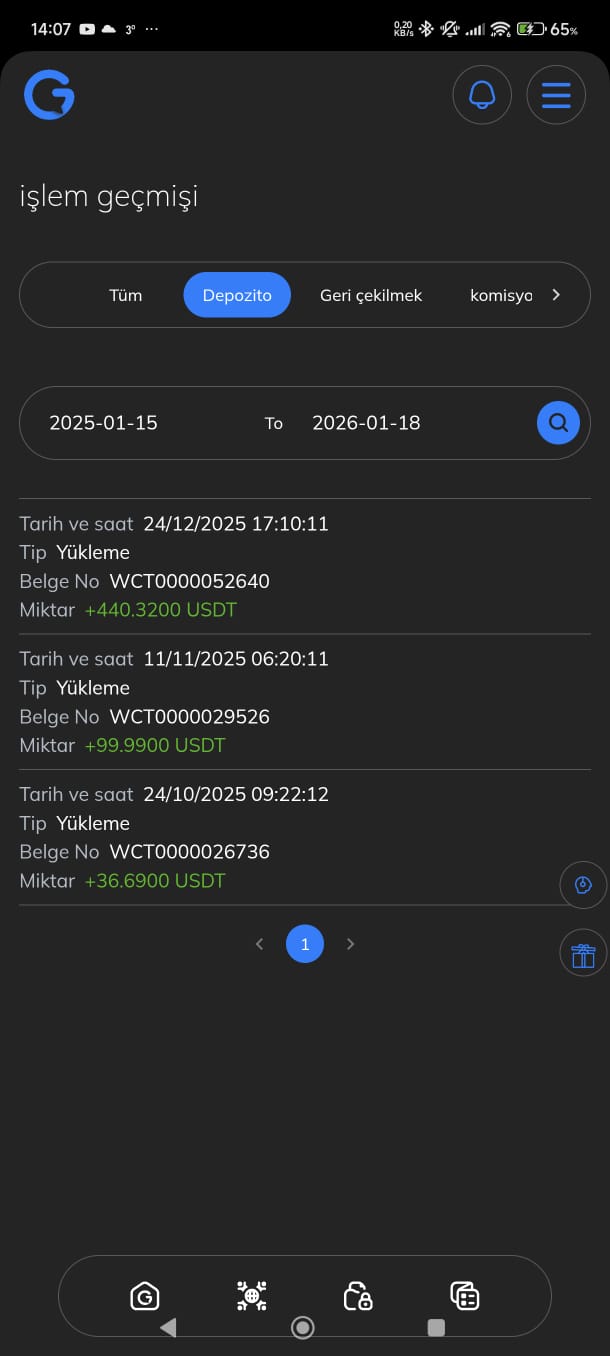Tap the blue G logo
Screen dimensions: 610x1356
[x=49, y=95]
